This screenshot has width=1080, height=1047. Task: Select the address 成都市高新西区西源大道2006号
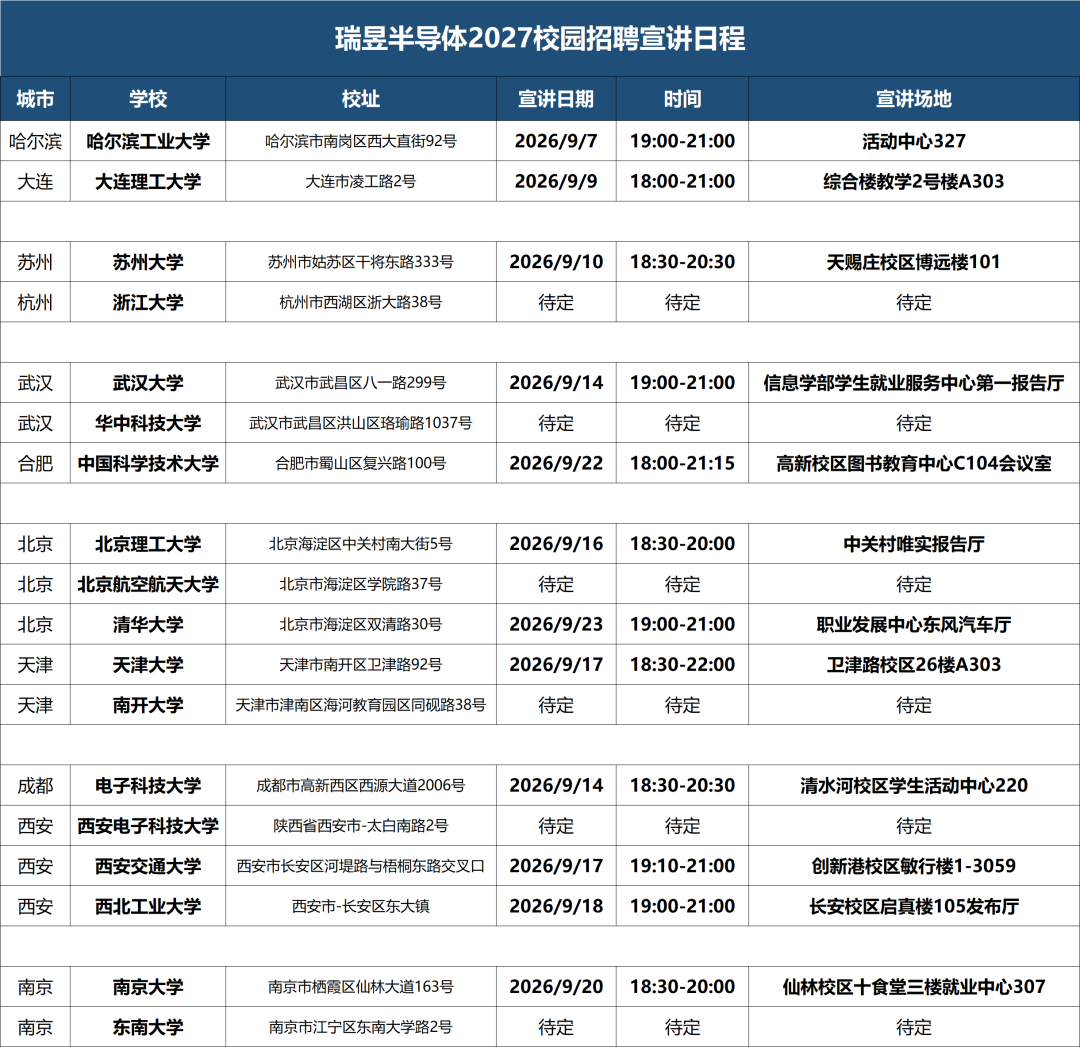coord(361,786)
